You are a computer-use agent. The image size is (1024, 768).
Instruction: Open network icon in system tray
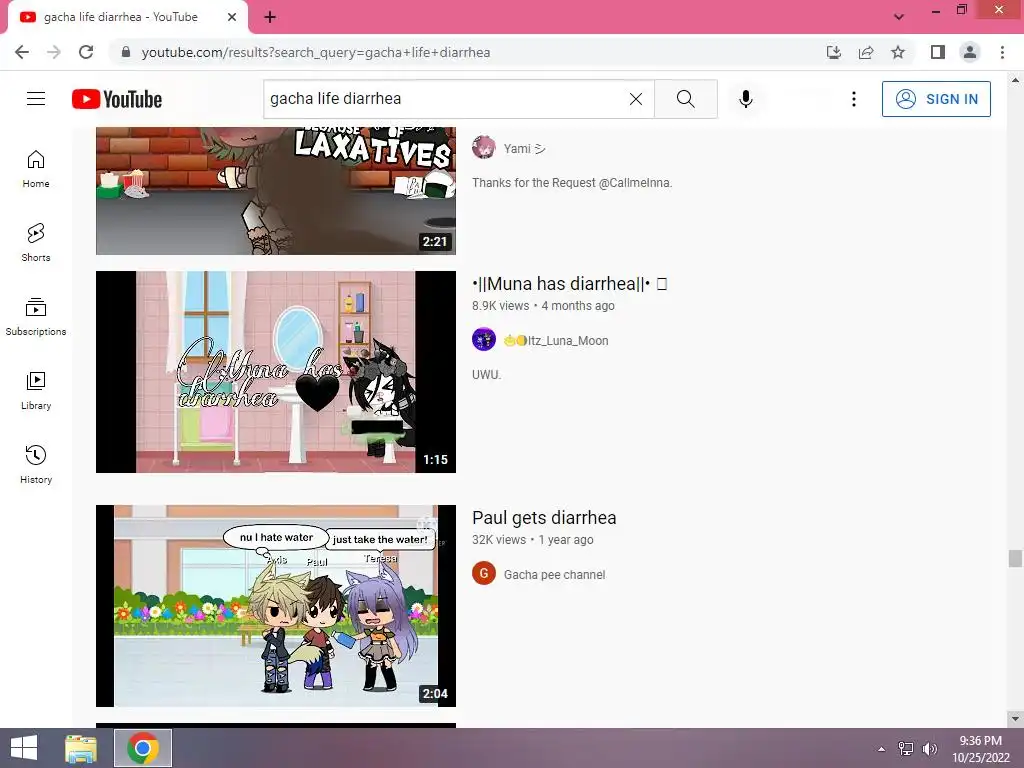[906, 748]
